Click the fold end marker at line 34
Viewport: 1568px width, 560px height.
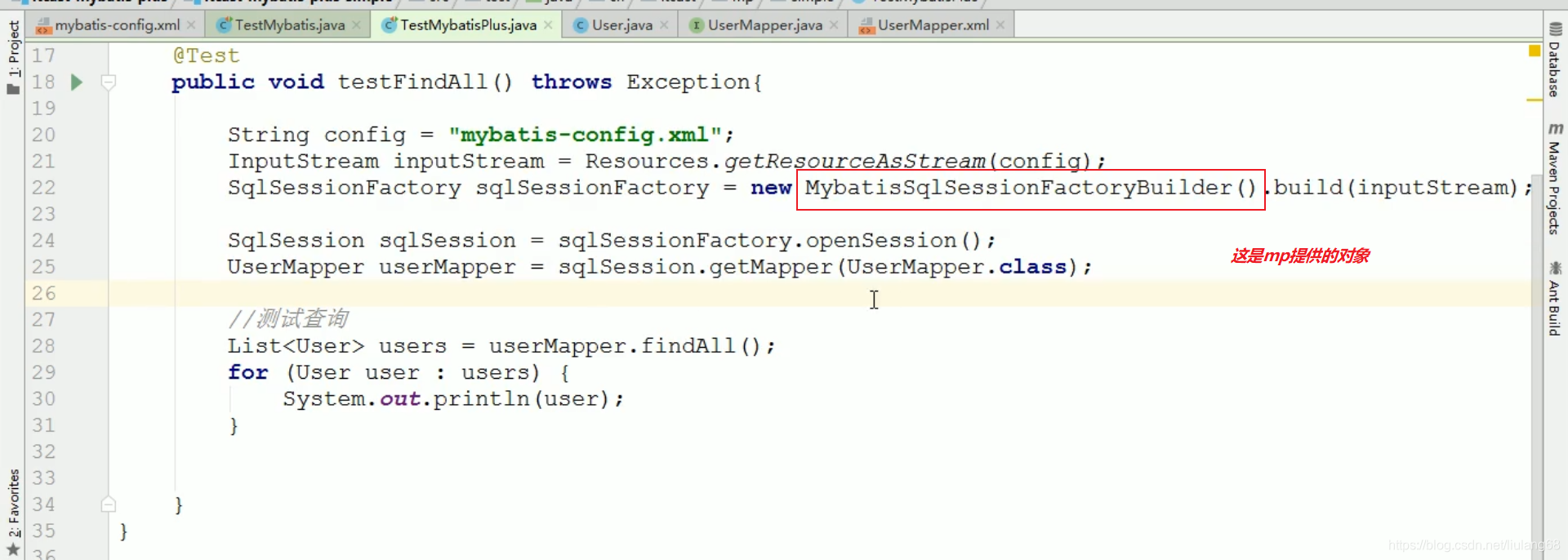pyautogui.click(x=108, y=504)
